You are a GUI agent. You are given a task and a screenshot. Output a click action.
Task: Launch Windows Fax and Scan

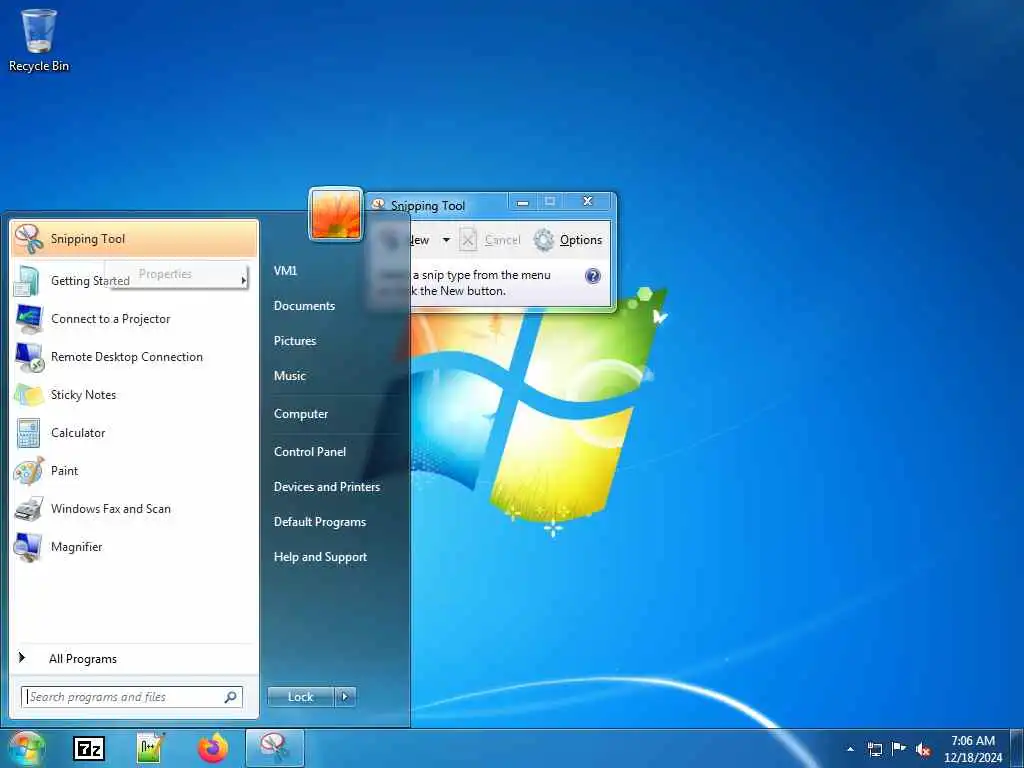[x=134, y=508]
